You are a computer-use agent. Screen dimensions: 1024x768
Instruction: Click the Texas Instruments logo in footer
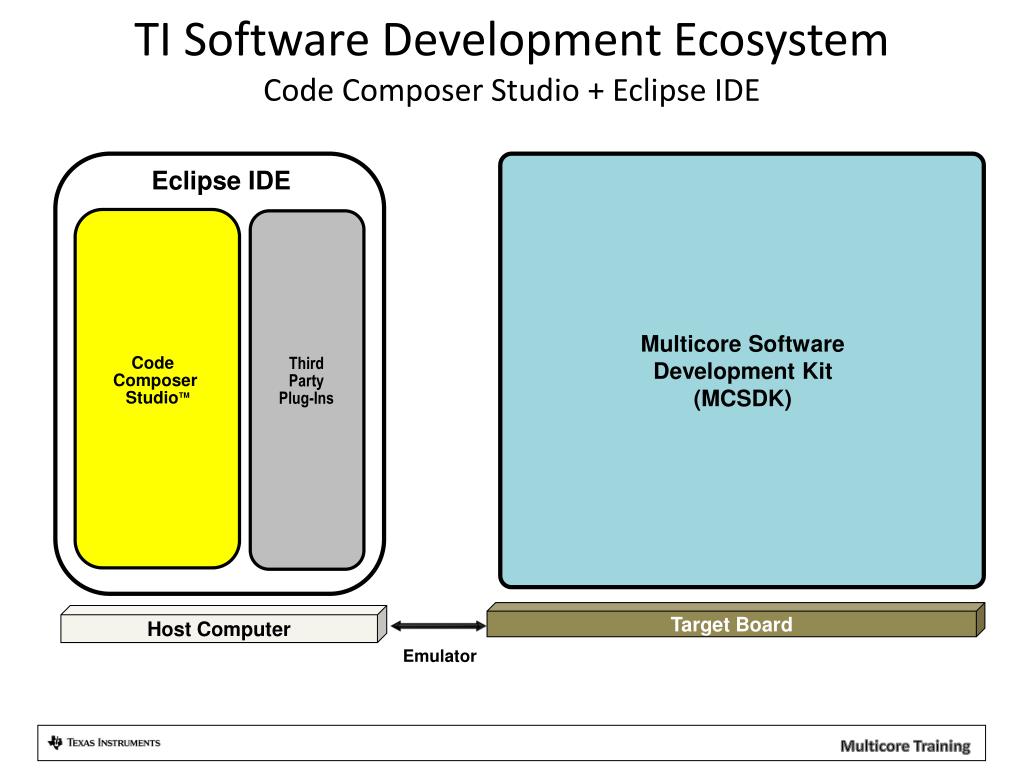104,743
